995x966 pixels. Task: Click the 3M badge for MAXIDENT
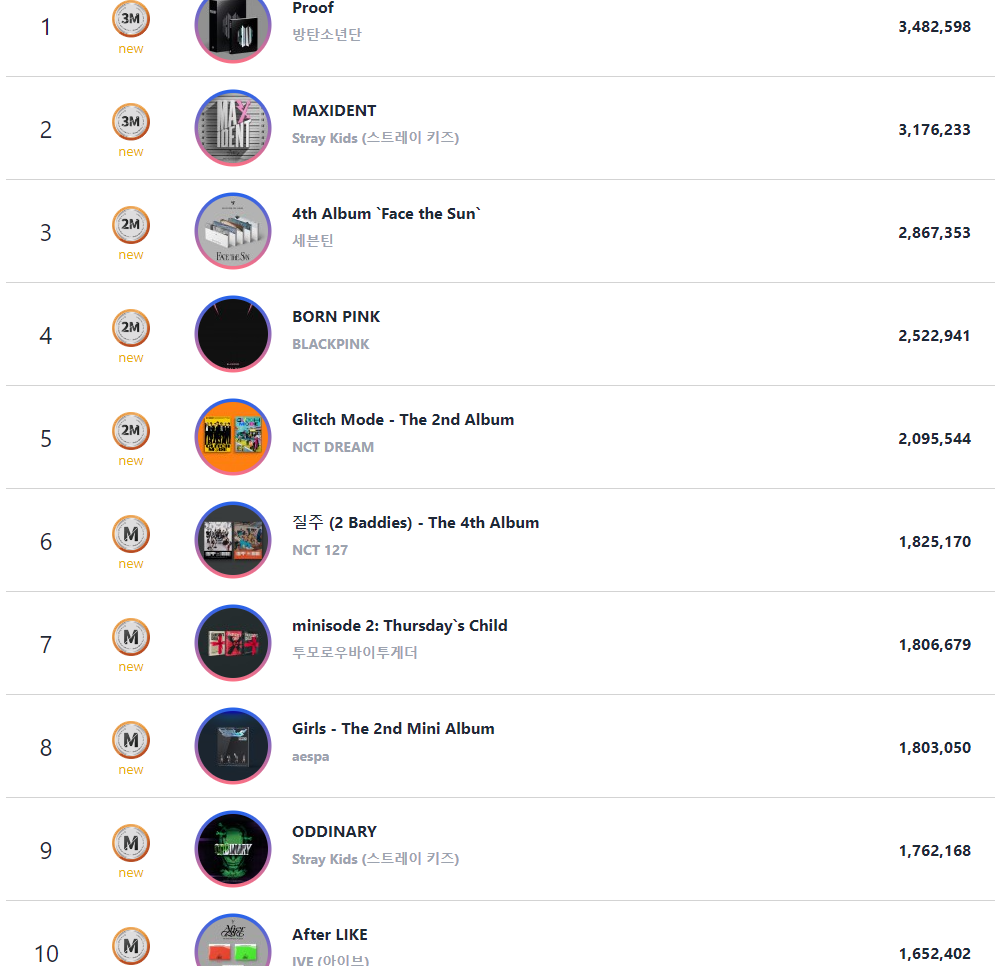point(131,122)
